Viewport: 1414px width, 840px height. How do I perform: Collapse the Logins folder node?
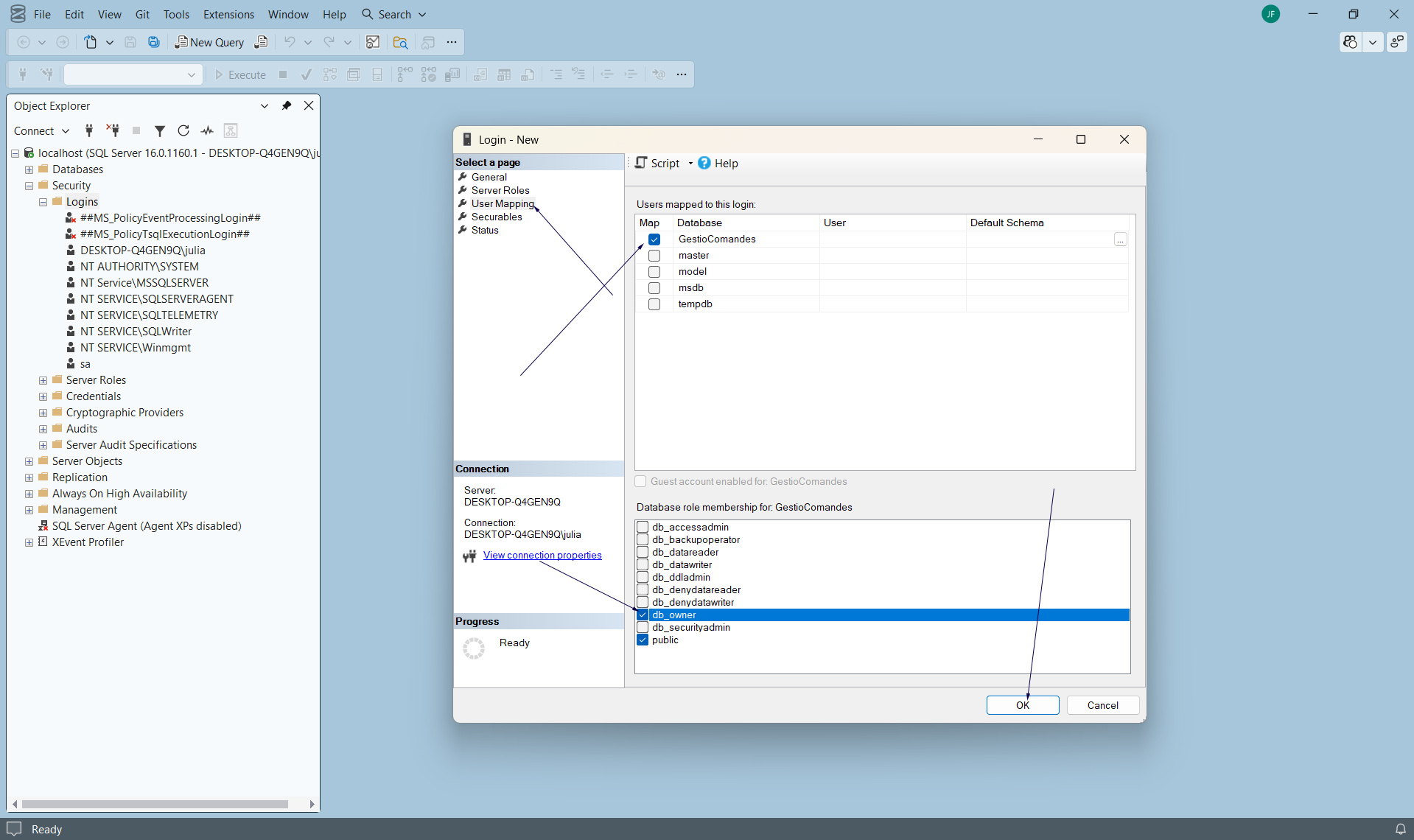point(43,202)
